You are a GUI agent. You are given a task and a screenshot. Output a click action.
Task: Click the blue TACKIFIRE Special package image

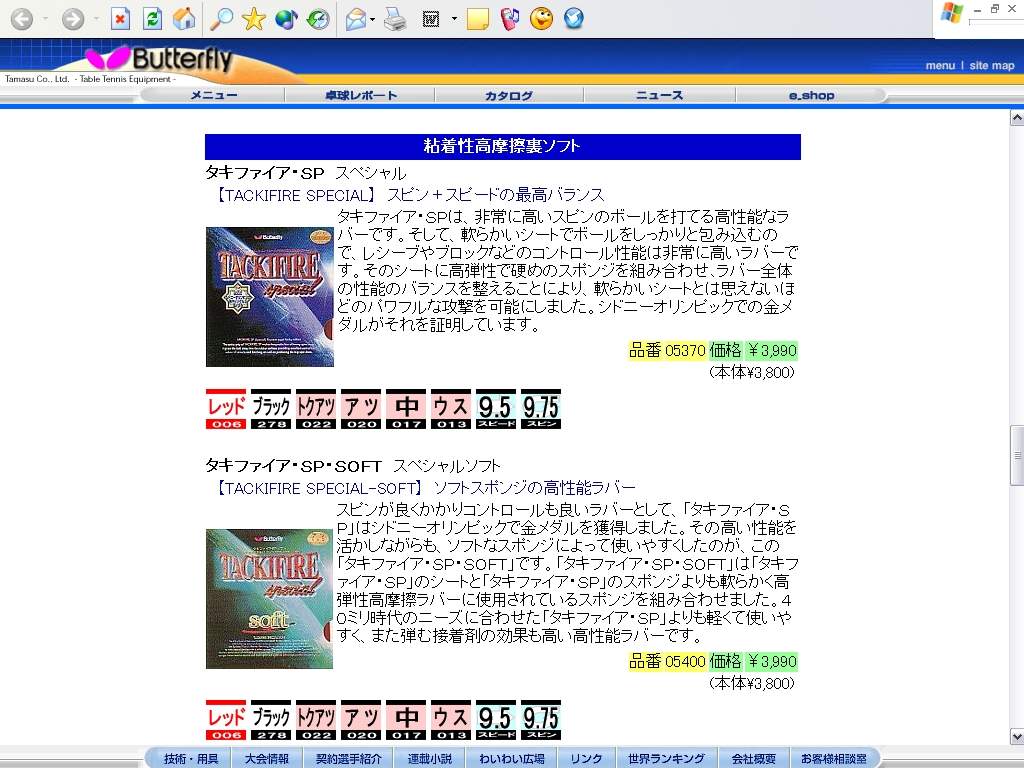click(x=270, y=296)
